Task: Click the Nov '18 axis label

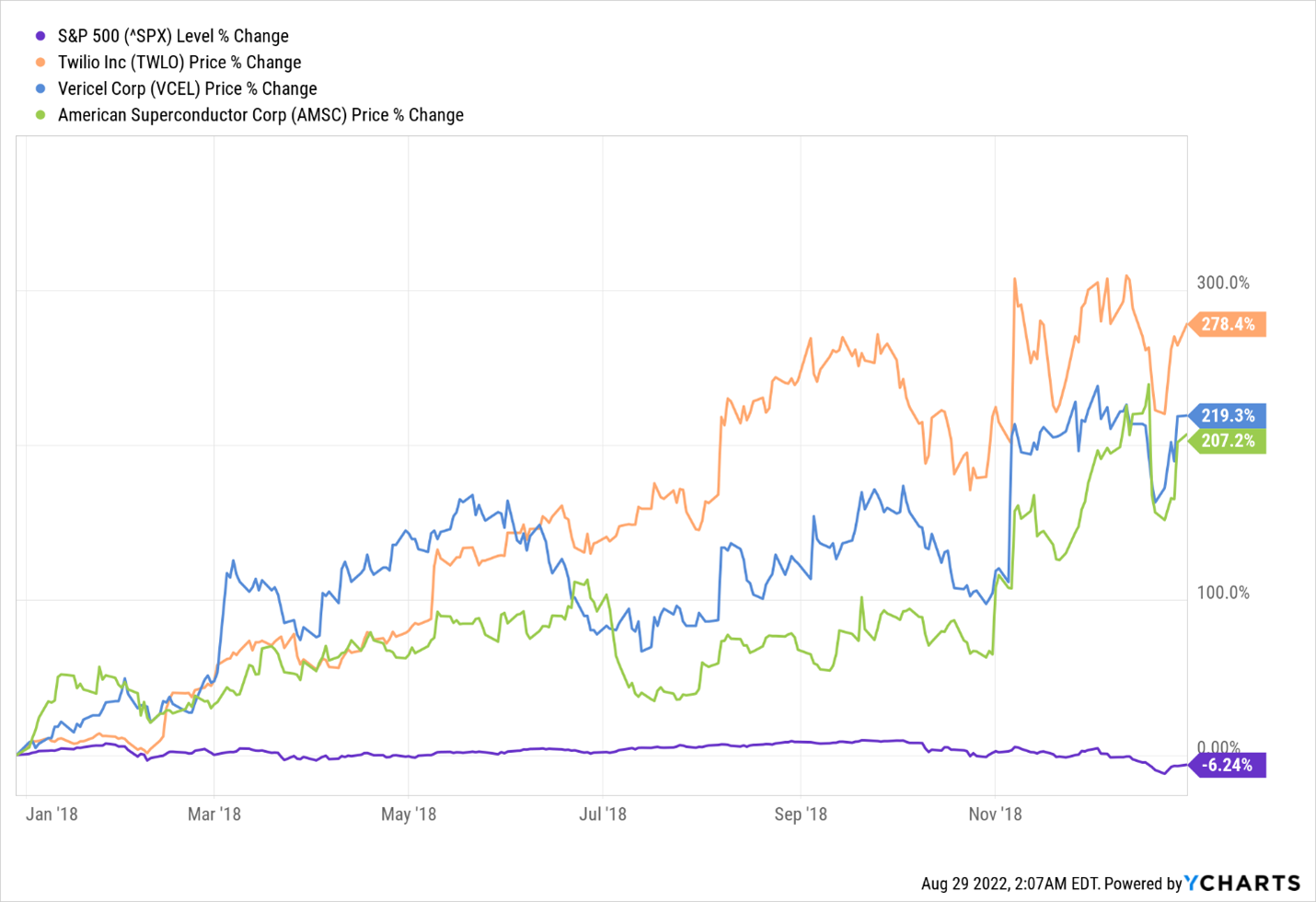Action: (x=995, y=815)
